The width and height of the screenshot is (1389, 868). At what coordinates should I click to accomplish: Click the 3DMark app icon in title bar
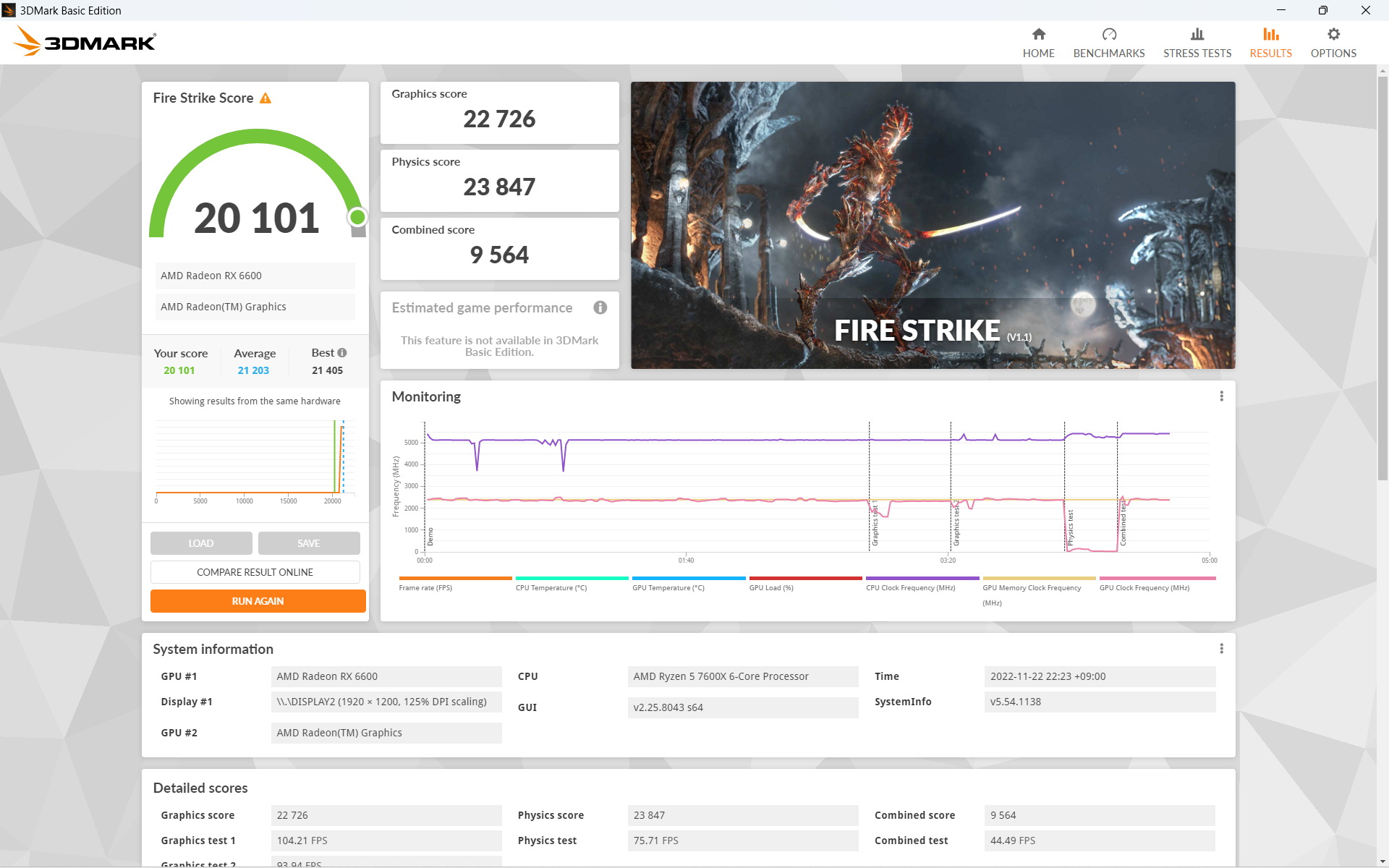(x=9, y=10)
